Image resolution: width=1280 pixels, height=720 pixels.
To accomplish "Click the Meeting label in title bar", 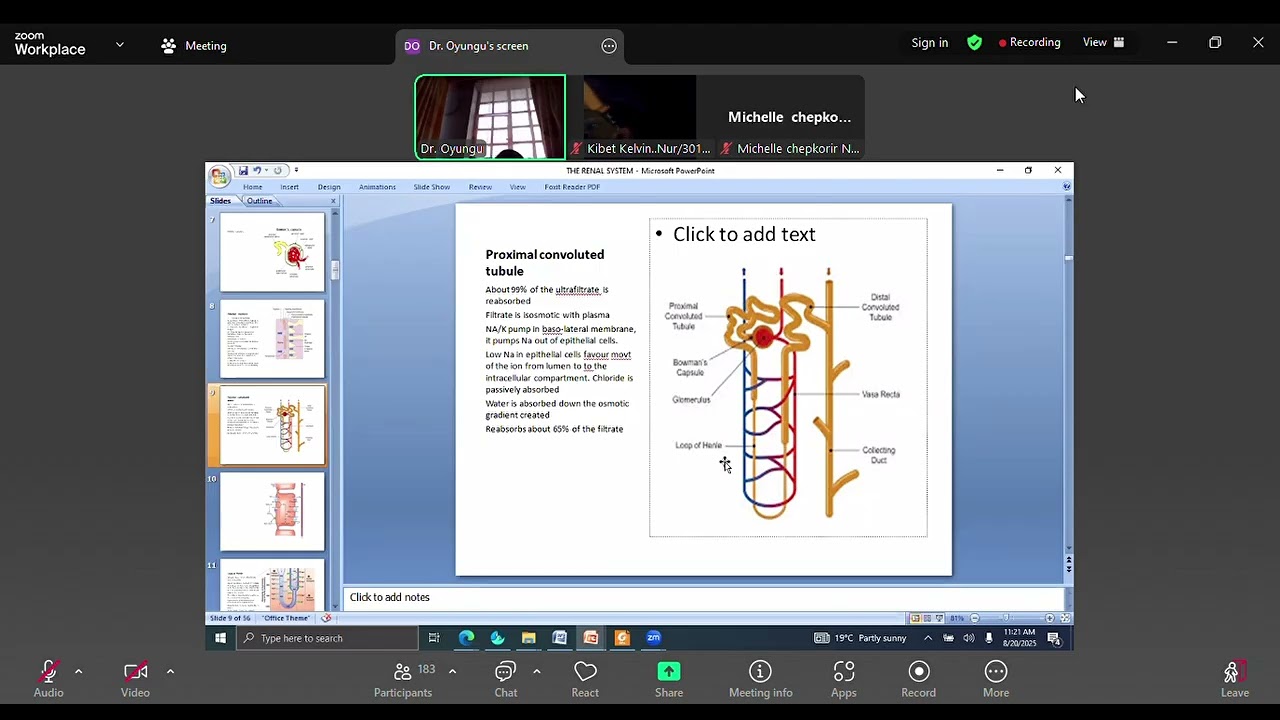I will click(194, 46).
